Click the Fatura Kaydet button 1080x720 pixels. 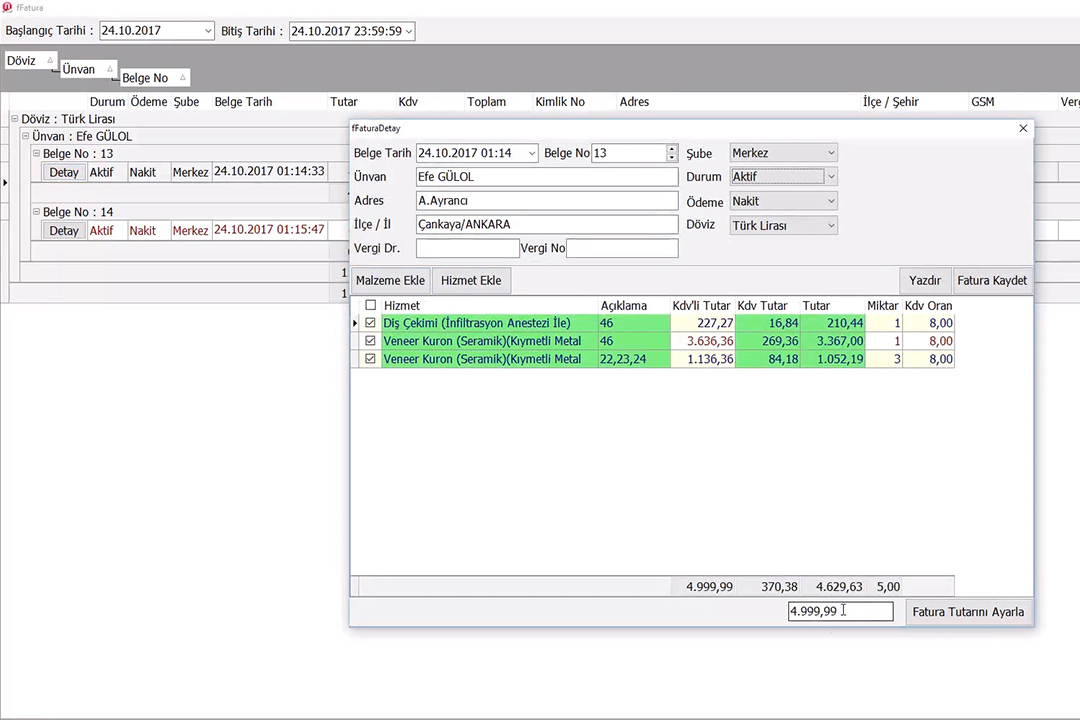point(992,280)
